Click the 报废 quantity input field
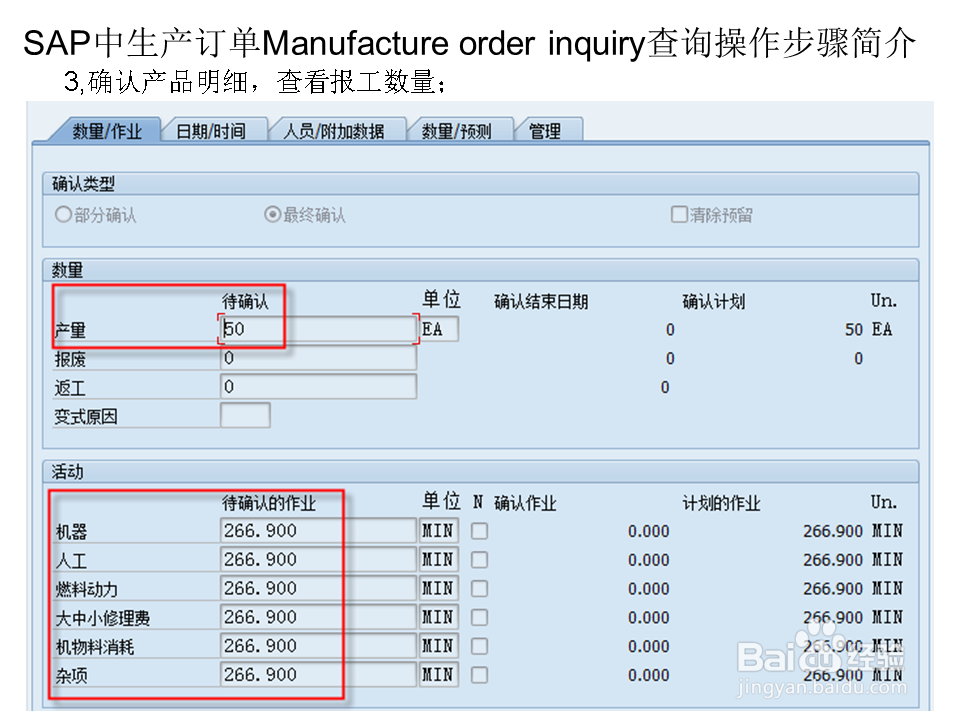The height and width of the screenshot is (720, 960). 318,358
